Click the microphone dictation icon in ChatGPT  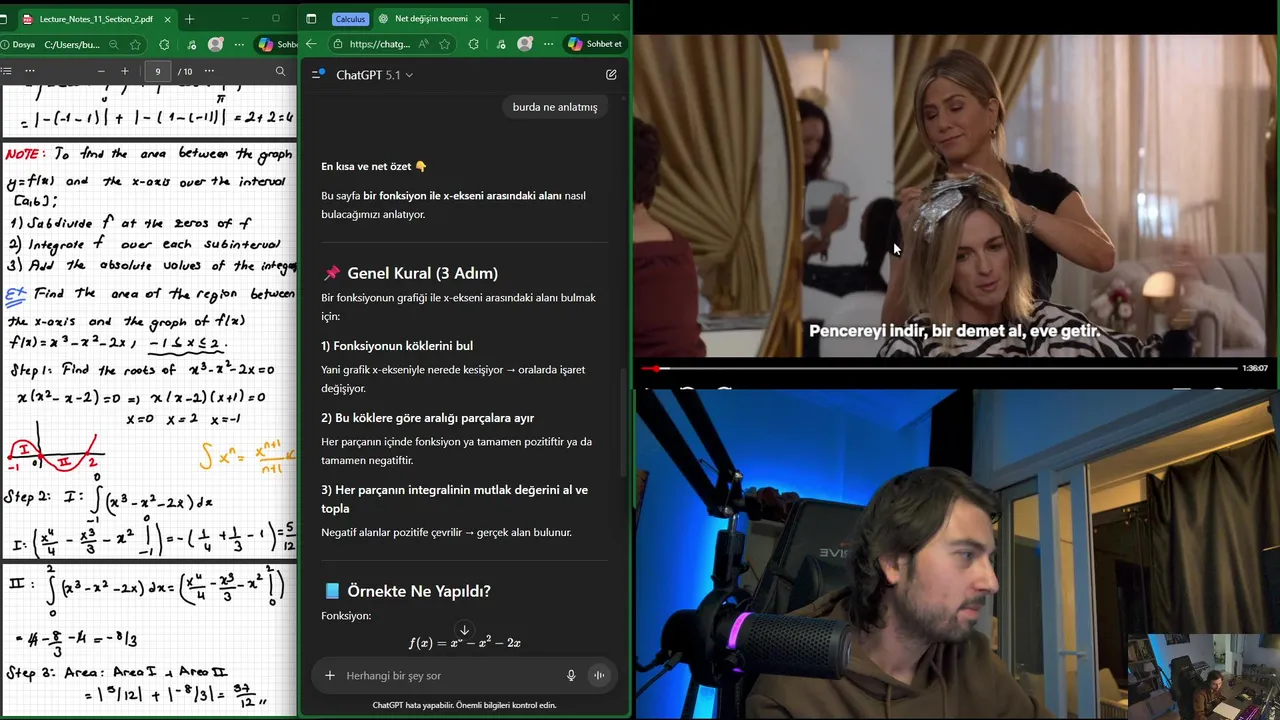571,675
